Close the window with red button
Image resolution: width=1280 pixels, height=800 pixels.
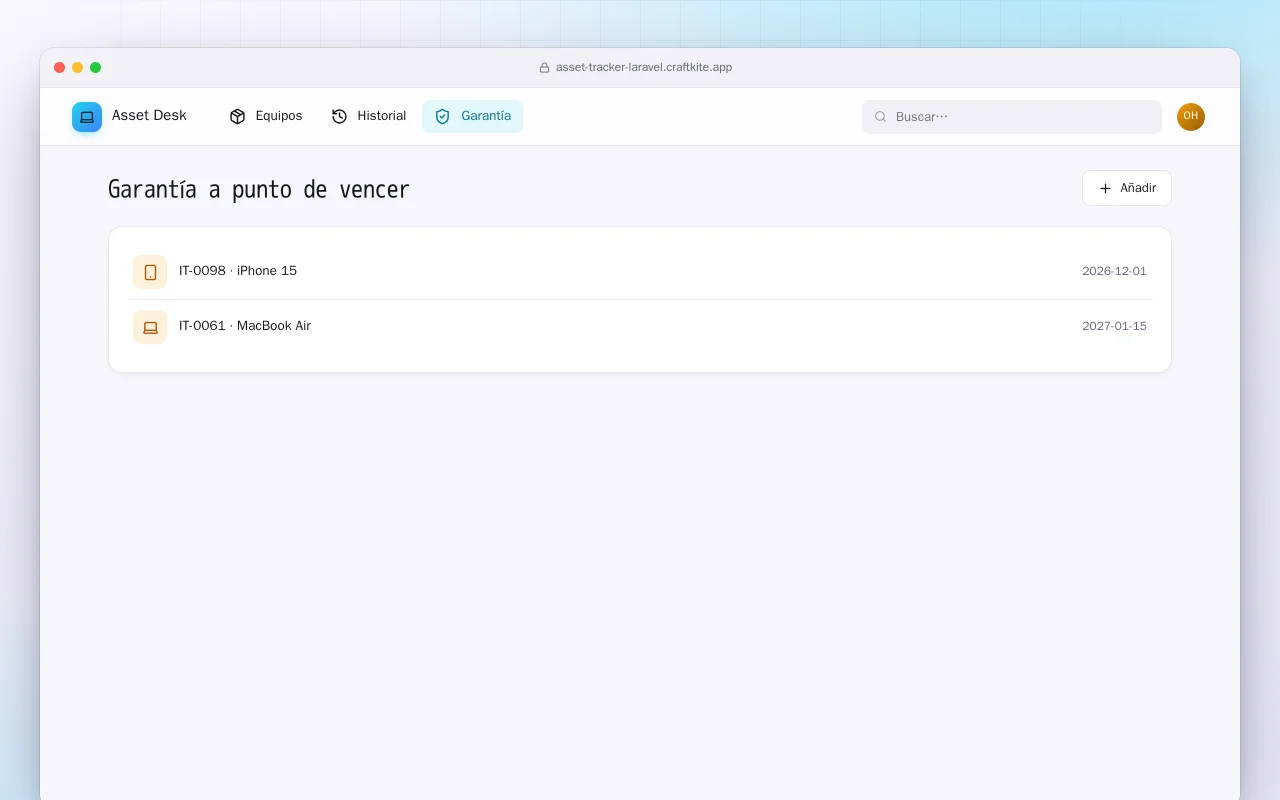coord(60,68)
